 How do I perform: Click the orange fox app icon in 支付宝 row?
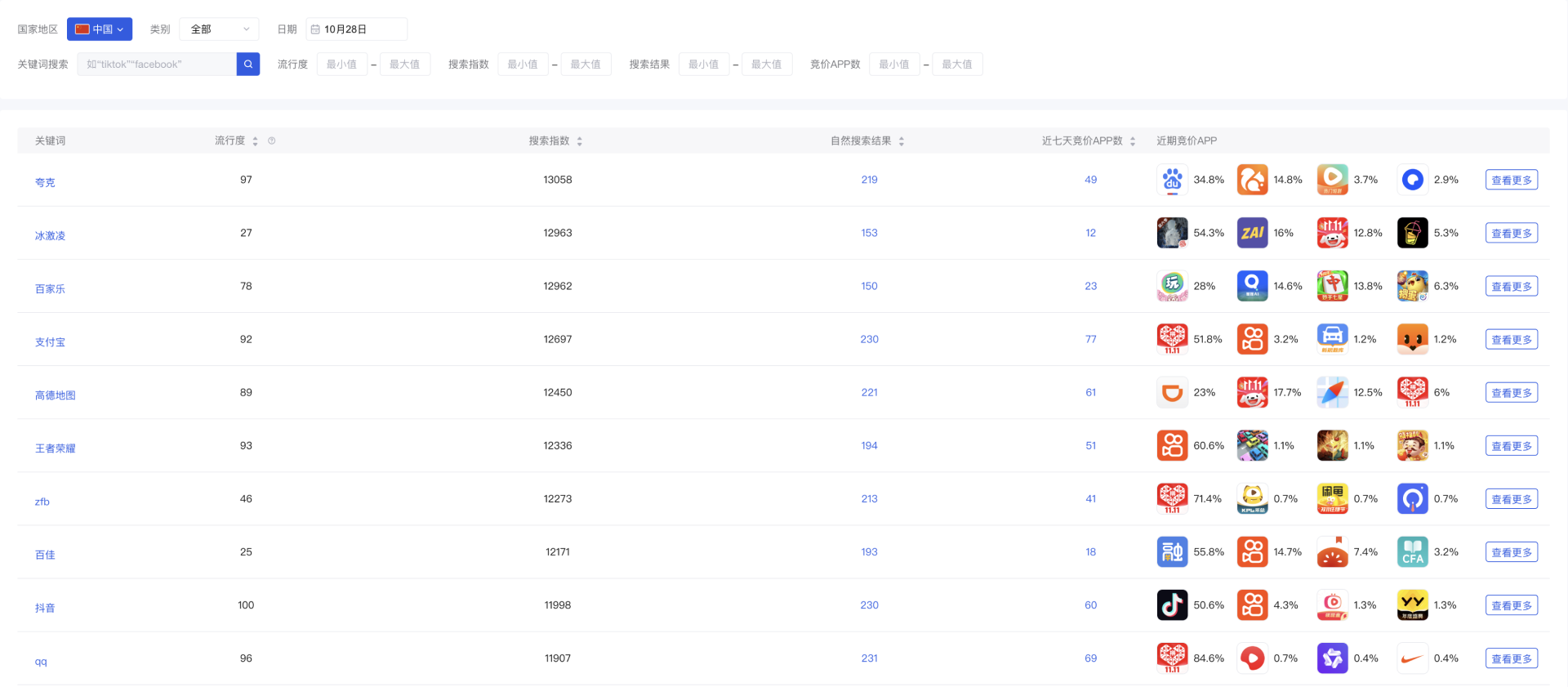pos(1412,339)
